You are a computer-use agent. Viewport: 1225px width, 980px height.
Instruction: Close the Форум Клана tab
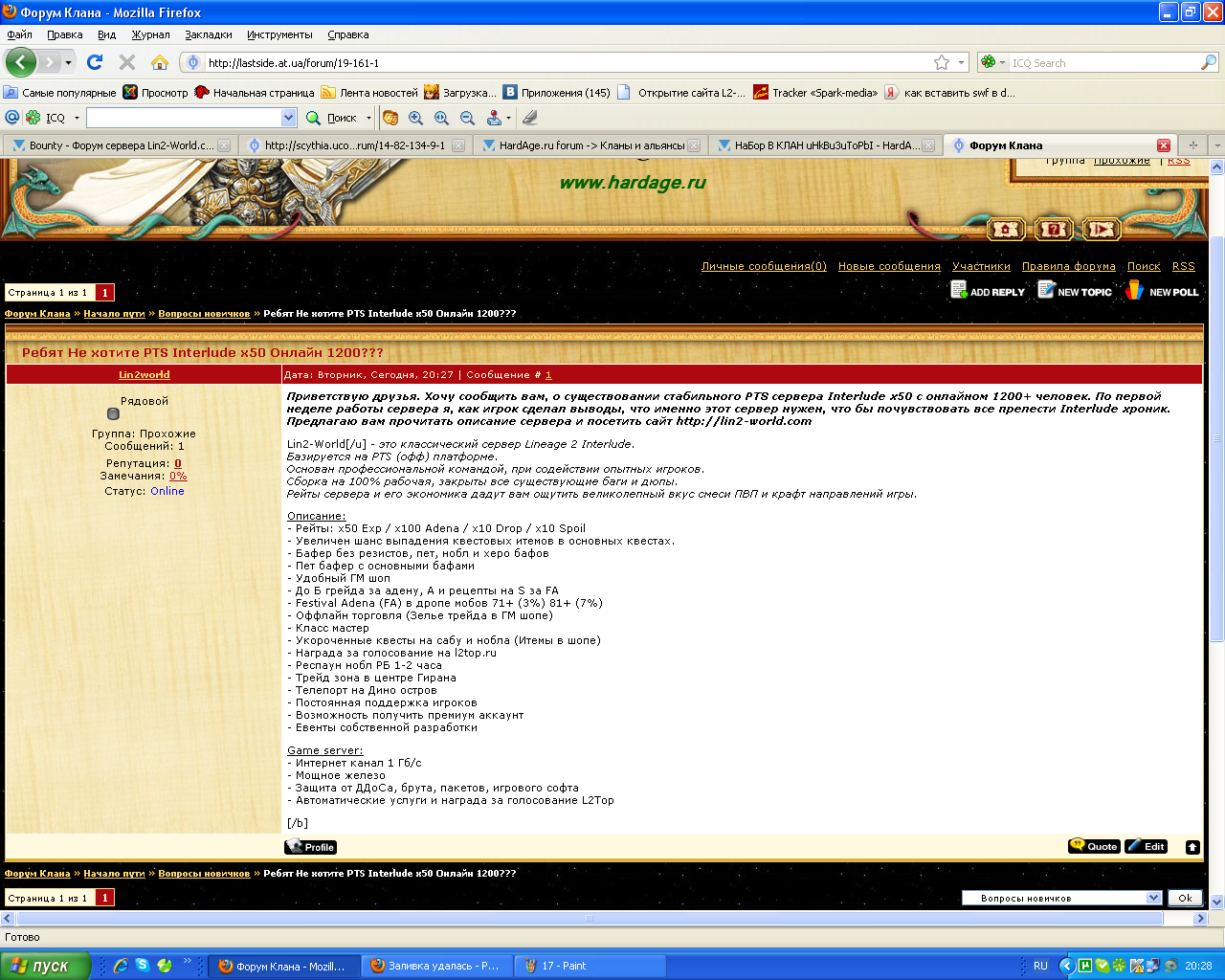1164,145
